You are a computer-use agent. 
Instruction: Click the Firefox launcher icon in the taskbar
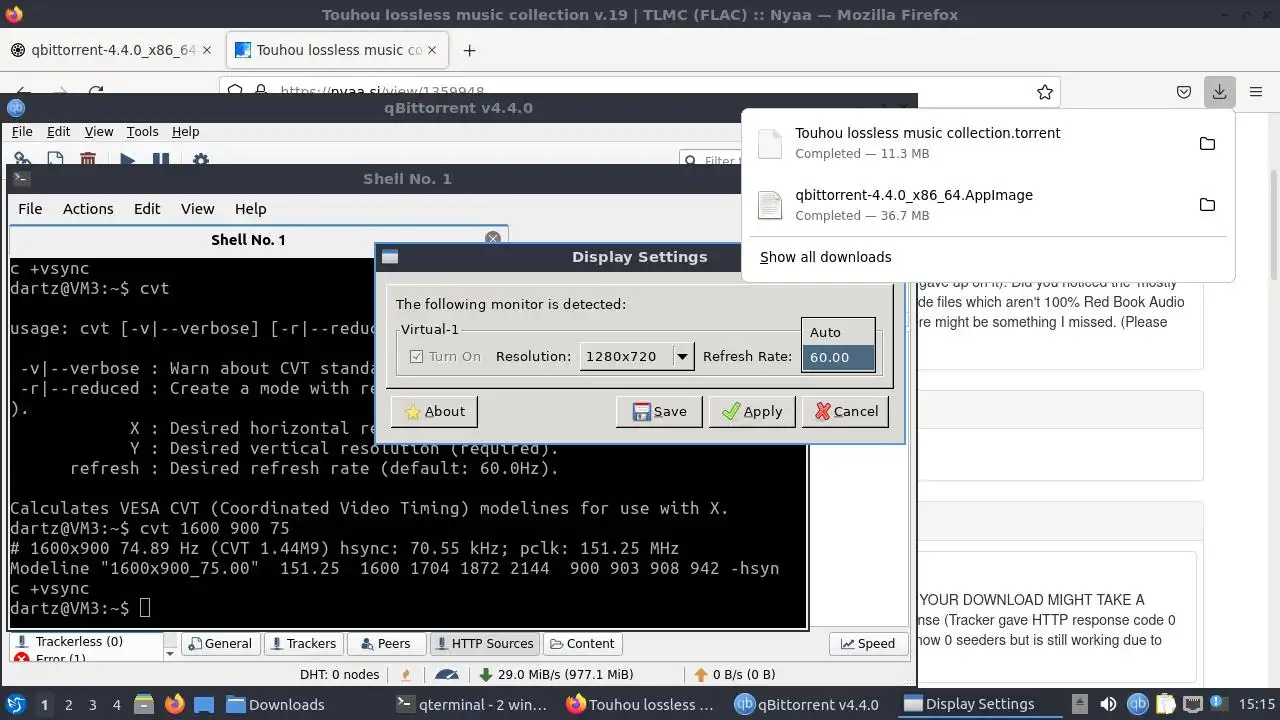174,704
